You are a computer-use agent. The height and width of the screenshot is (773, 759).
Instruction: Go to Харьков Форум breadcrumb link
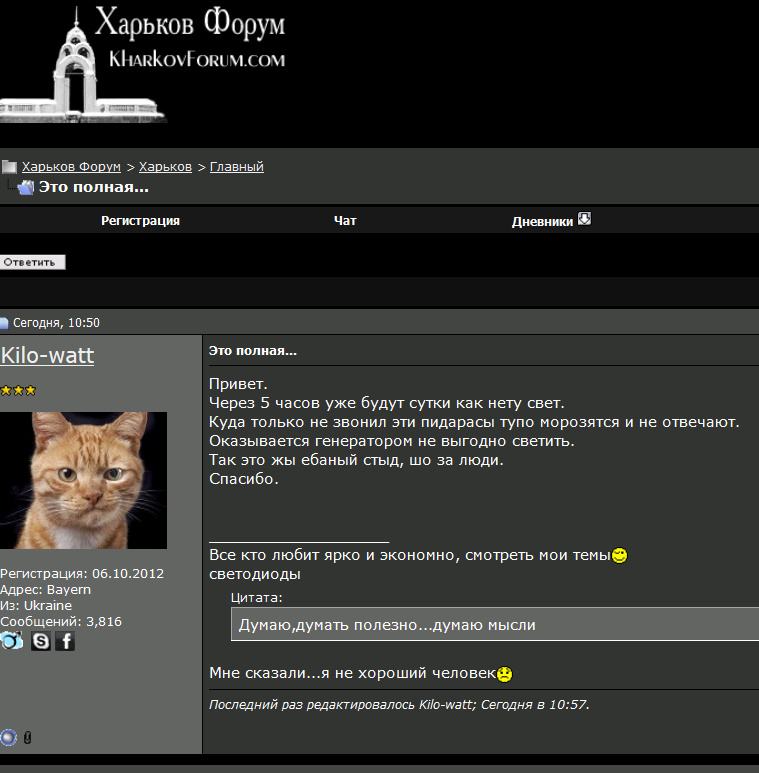click(x=71, y=167)
